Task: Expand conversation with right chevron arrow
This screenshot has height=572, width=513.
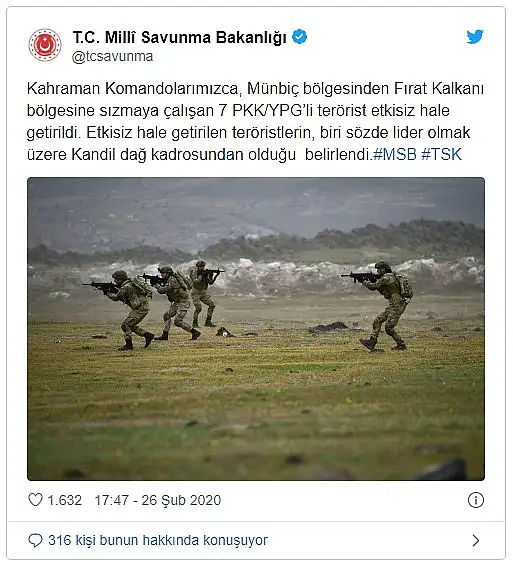Action: click(475, 540)
